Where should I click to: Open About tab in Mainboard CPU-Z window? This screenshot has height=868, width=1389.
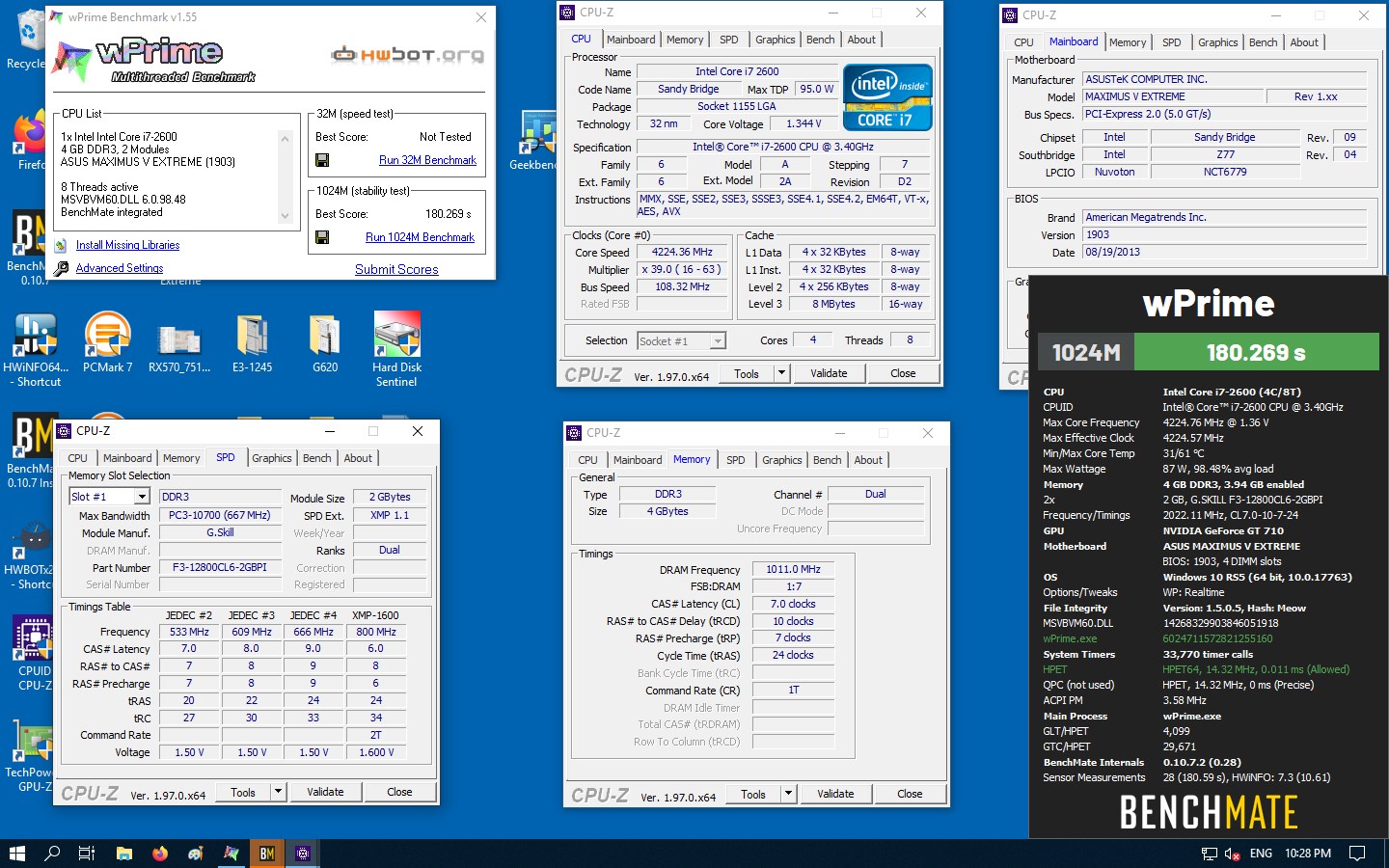(1304, 42)
